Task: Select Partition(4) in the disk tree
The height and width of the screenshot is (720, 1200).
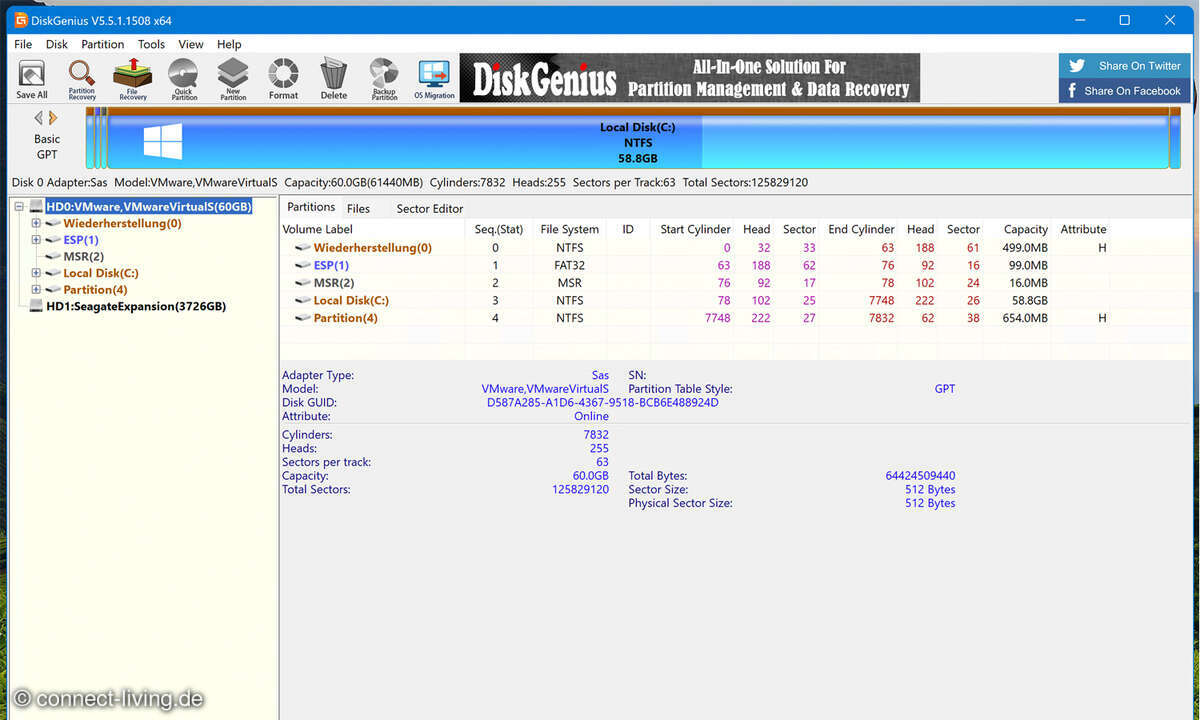Action: (x=95, y=289)
